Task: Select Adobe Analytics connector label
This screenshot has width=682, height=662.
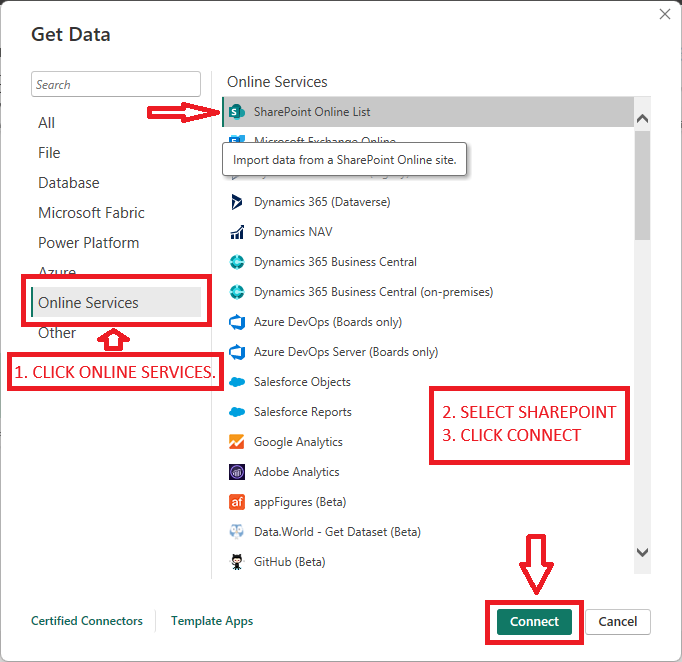Action: [x=297, y=472]
